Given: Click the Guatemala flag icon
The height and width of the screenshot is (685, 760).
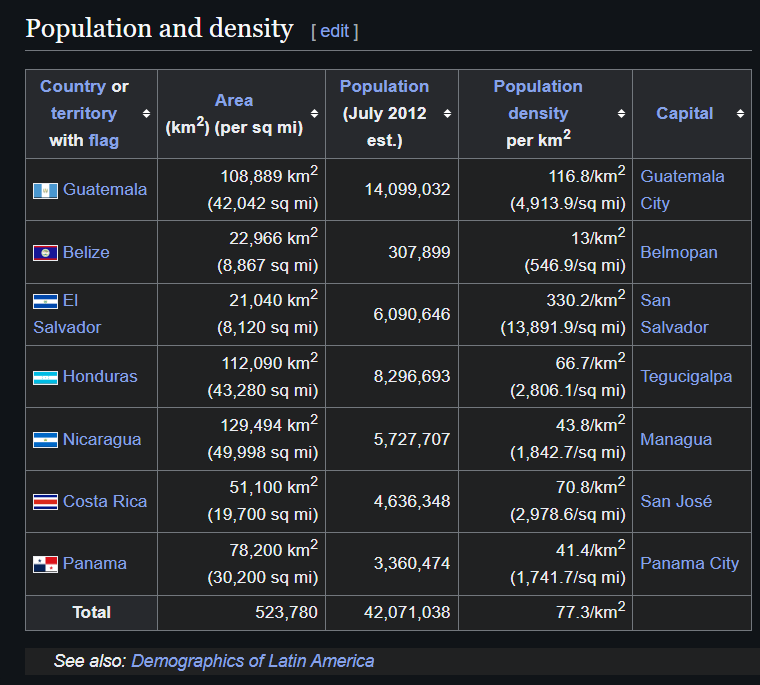Looking at the screenshot, I should point(45,191).
